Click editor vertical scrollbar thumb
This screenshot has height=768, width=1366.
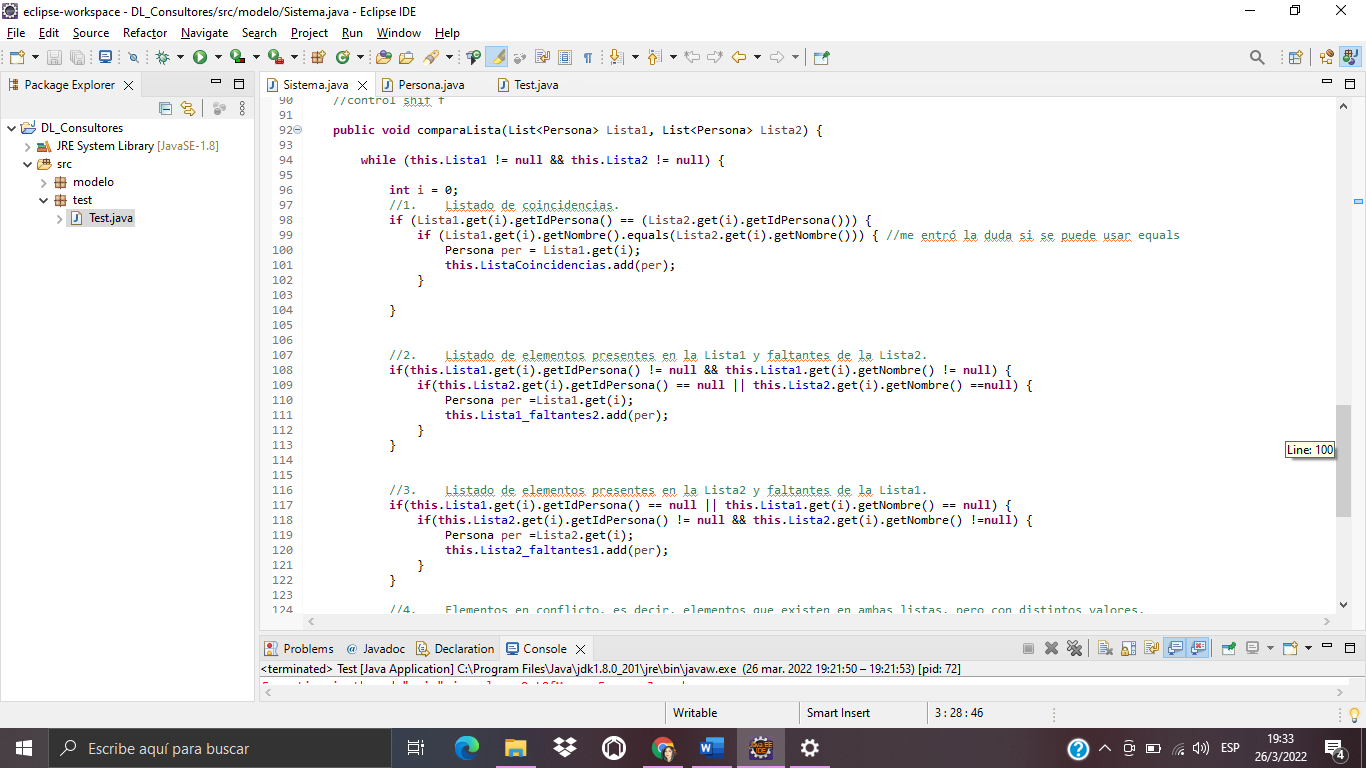(x=1343, y=460)
